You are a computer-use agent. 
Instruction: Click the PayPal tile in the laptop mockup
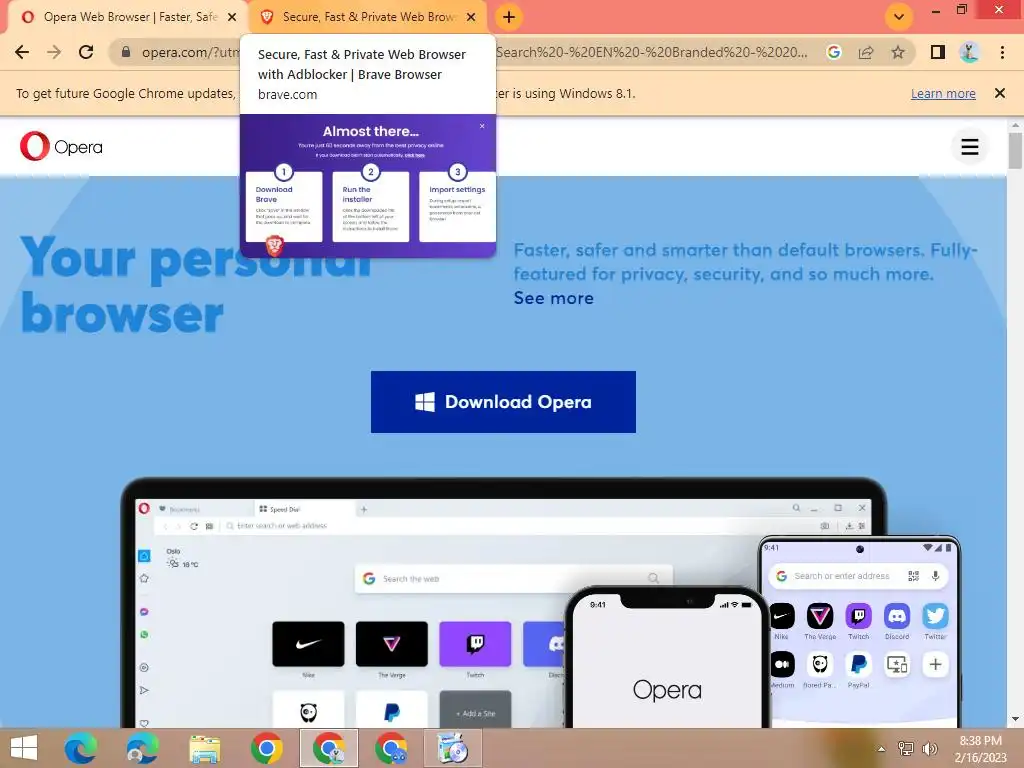tap(392, 709)
